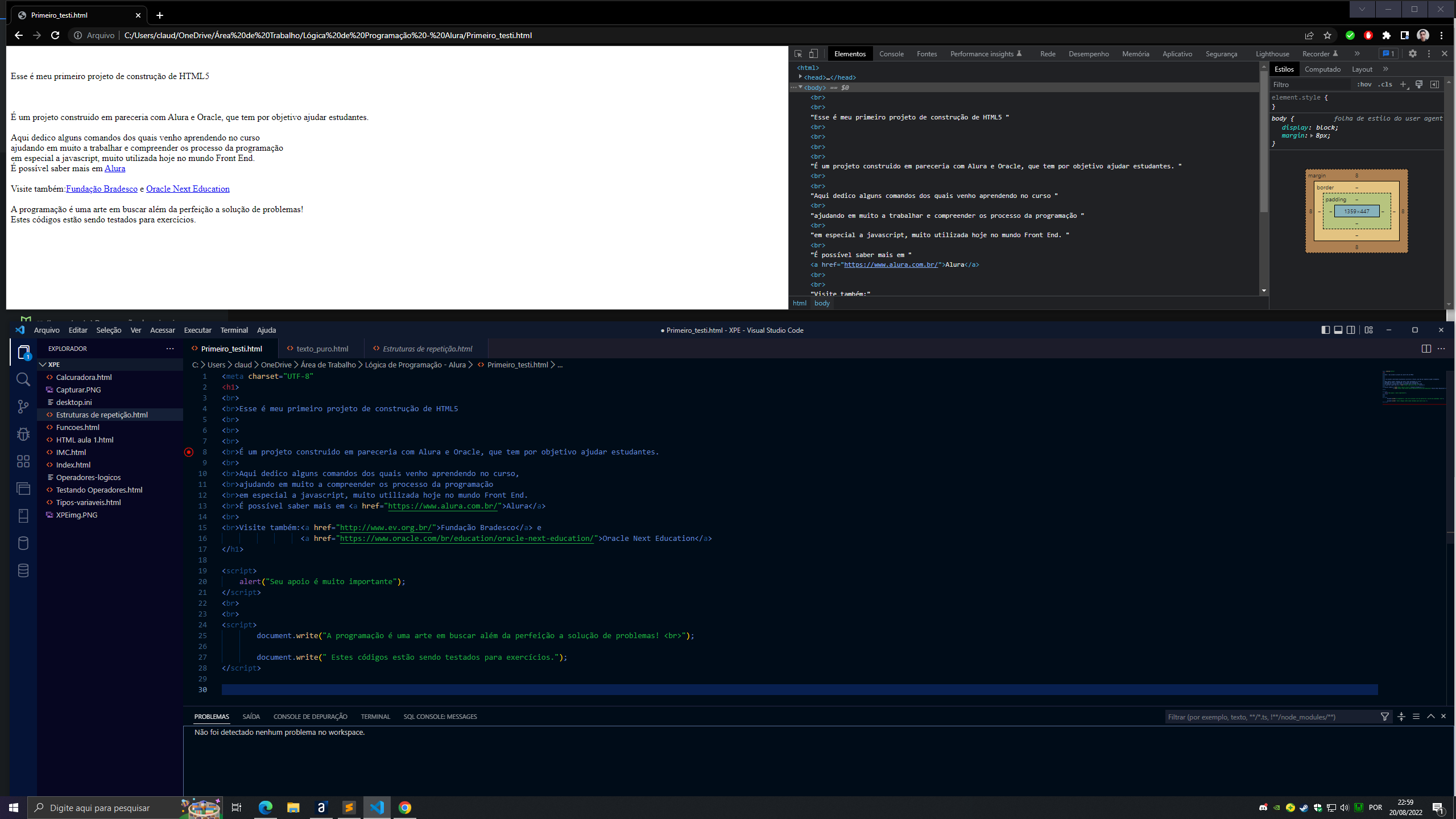Show more Styles sidebar tabs chevron
The height and width of the screenshot is (819, 1456).
pyautogui.click(x=1385, y=69)
